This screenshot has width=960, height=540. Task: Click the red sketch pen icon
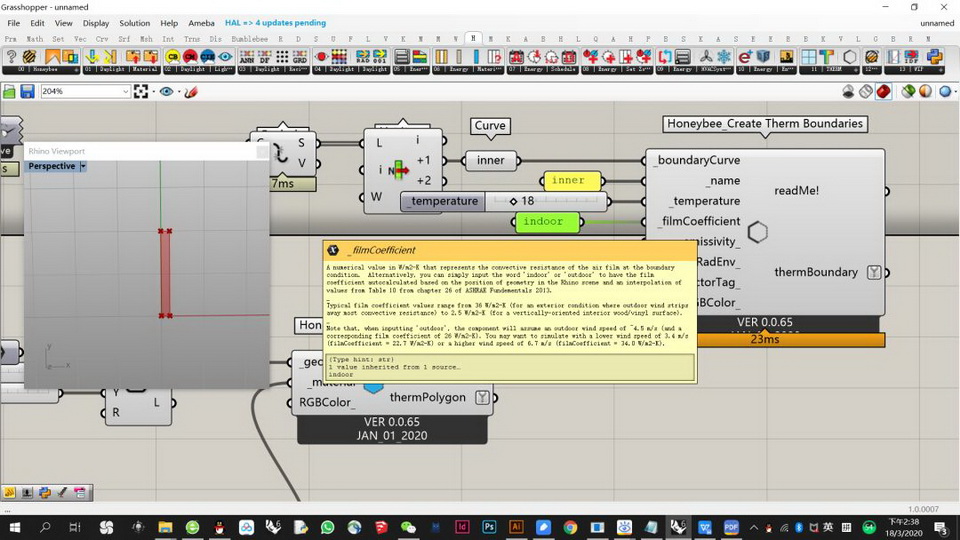(x=190, y=91)
